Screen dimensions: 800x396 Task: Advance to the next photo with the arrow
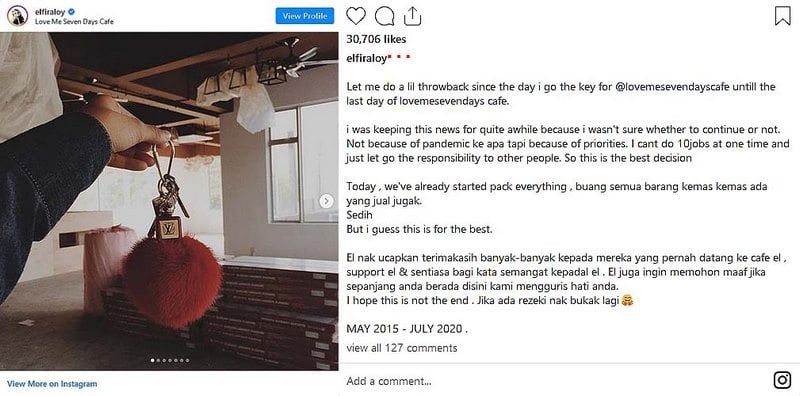click(327, 201)
